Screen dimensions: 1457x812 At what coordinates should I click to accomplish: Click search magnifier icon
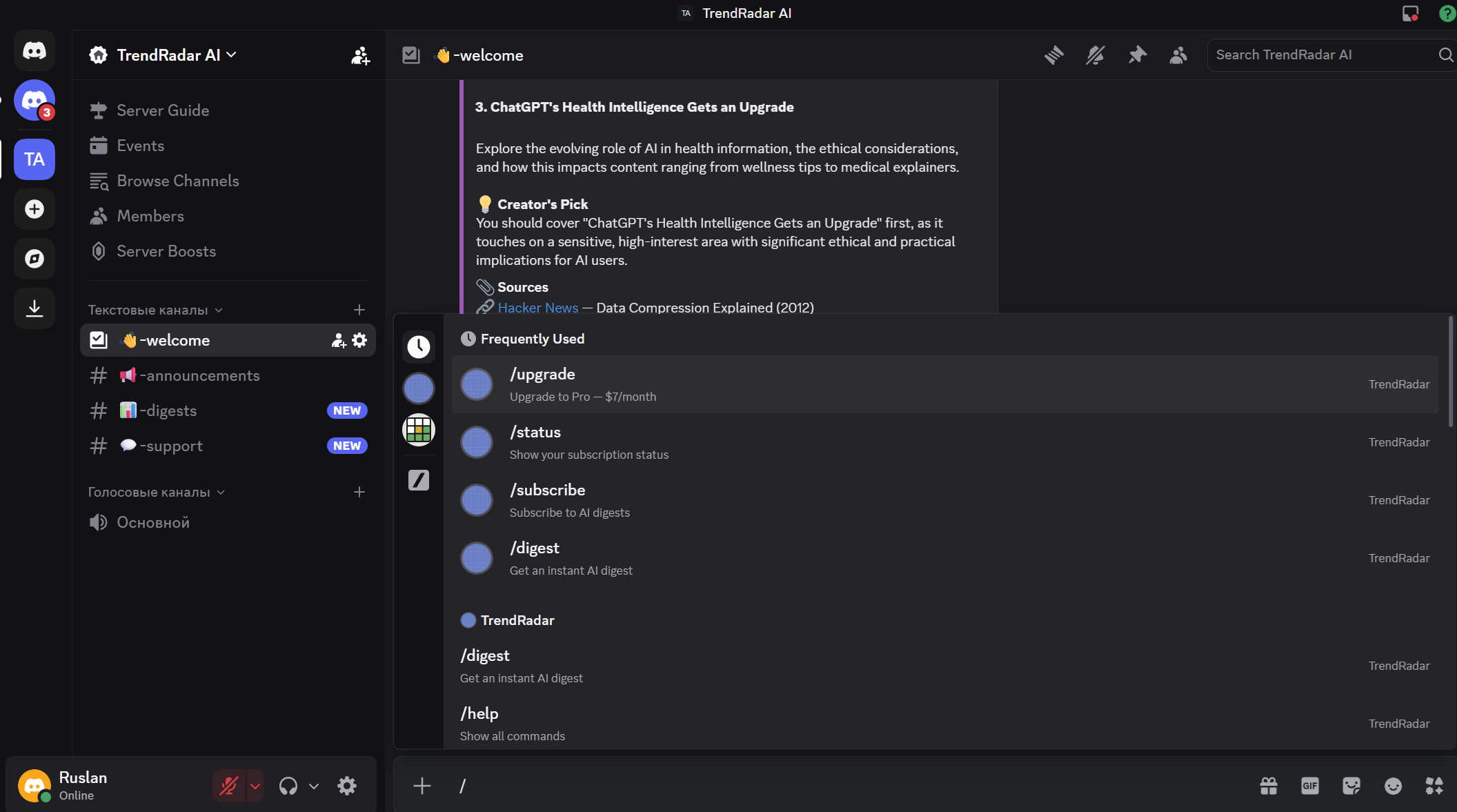pyautogui.click(x=1445, y=55)
